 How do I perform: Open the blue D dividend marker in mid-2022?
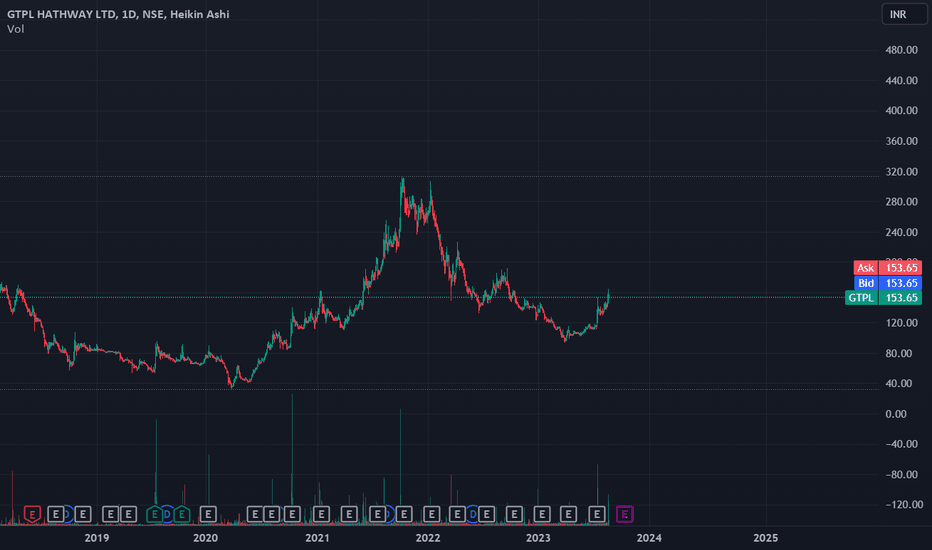coord(473,514)
